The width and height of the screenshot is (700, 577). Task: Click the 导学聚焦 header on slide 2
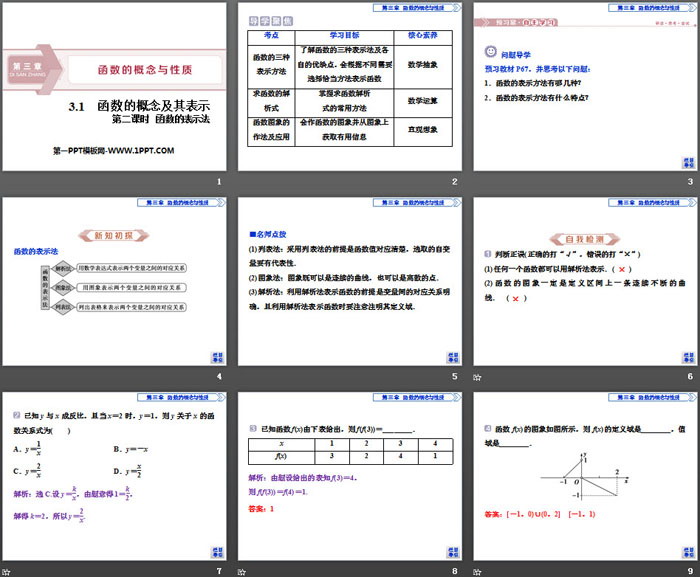pyautogui.click(x=270, y=20)
